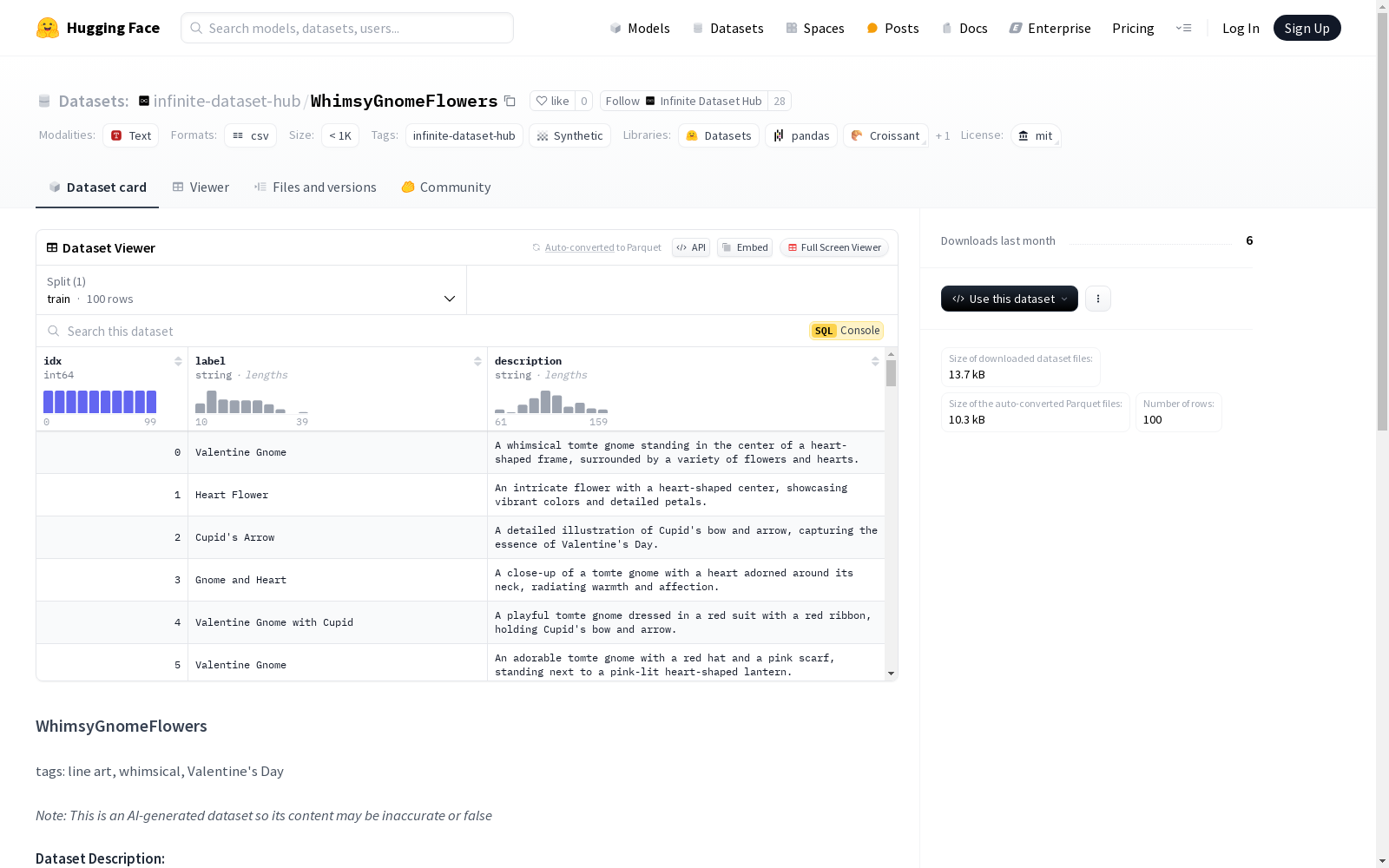Click the Datasets stack icon before the breadcrumb
Viewport: 1389px width, 868px height.
[x=44, y=102]
